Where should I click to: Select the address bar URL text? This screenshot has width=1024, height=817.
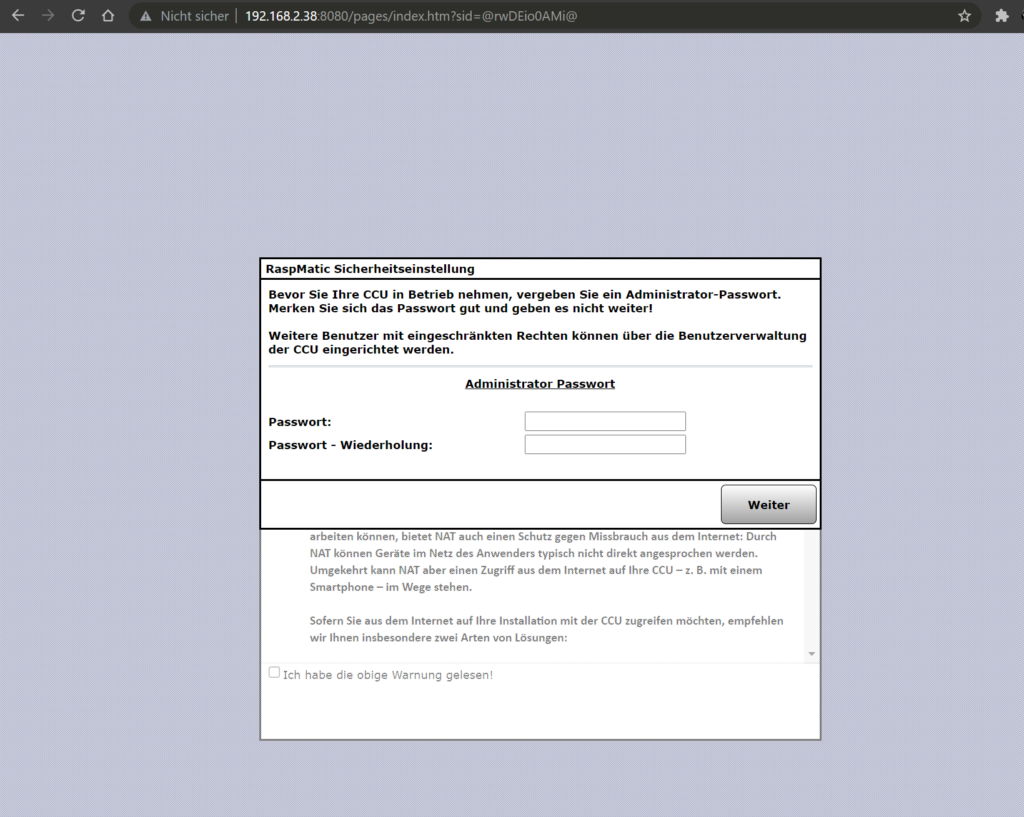coord(411,16)
